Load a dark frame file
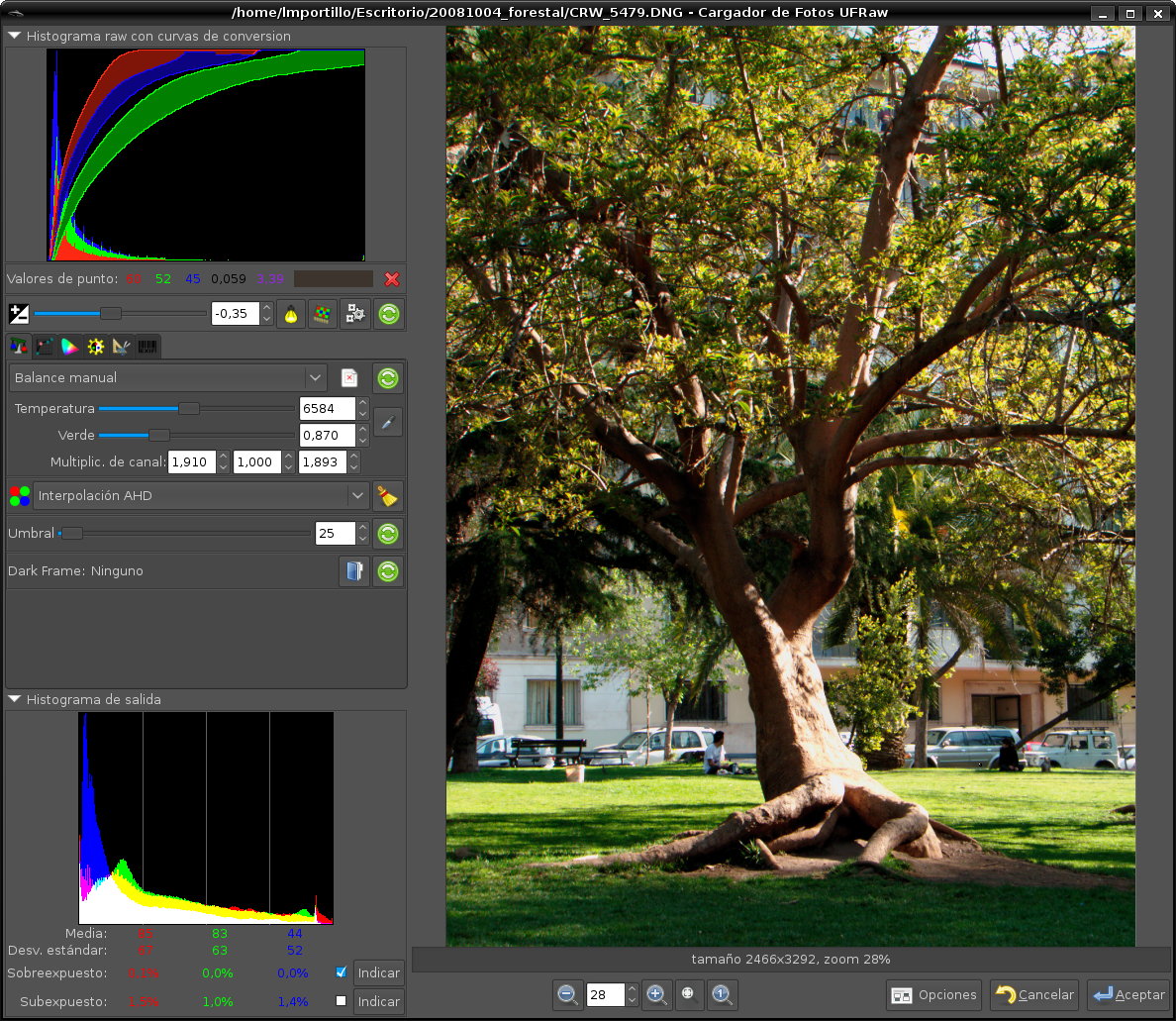1176x1021 pixels. [354, 570]
